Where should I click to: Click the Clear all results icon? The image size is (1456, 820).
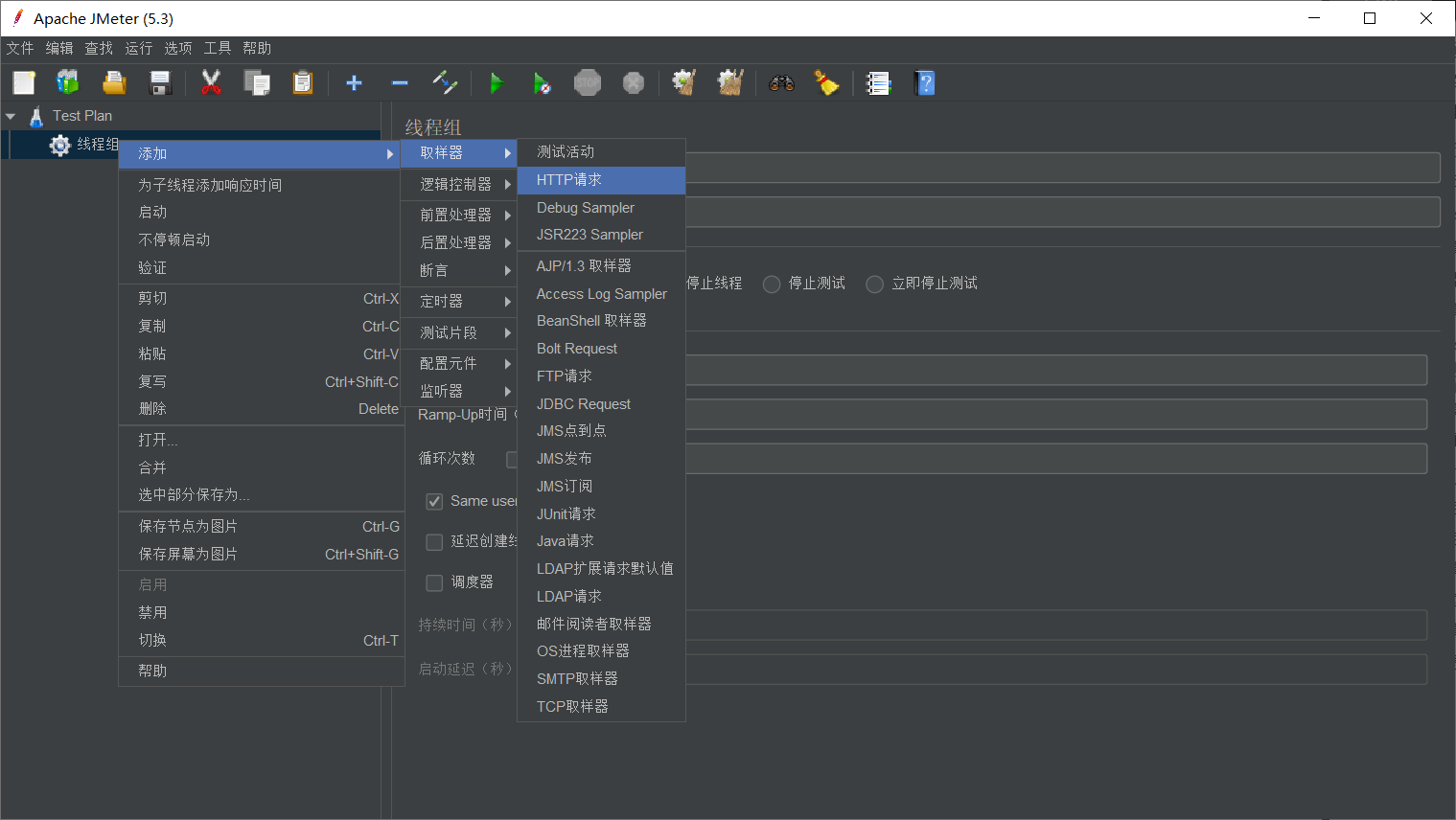(x=730, y=83)
